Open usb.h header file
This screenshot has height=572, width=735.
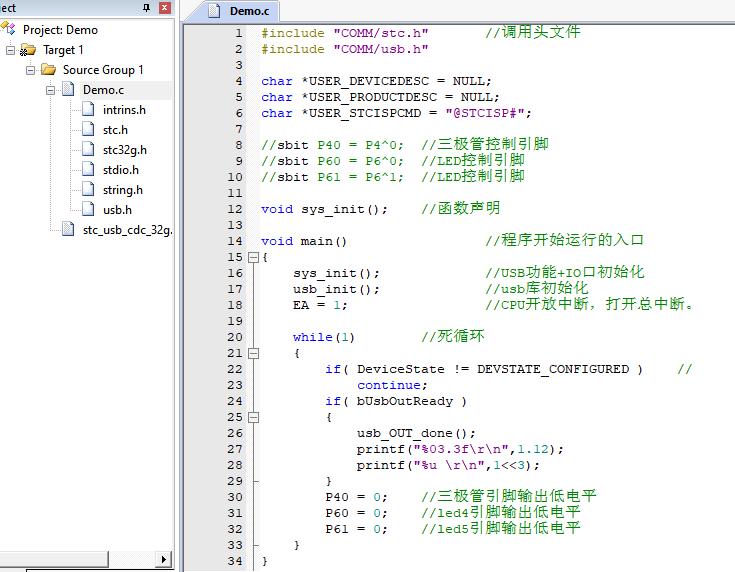tap(117, 210)
